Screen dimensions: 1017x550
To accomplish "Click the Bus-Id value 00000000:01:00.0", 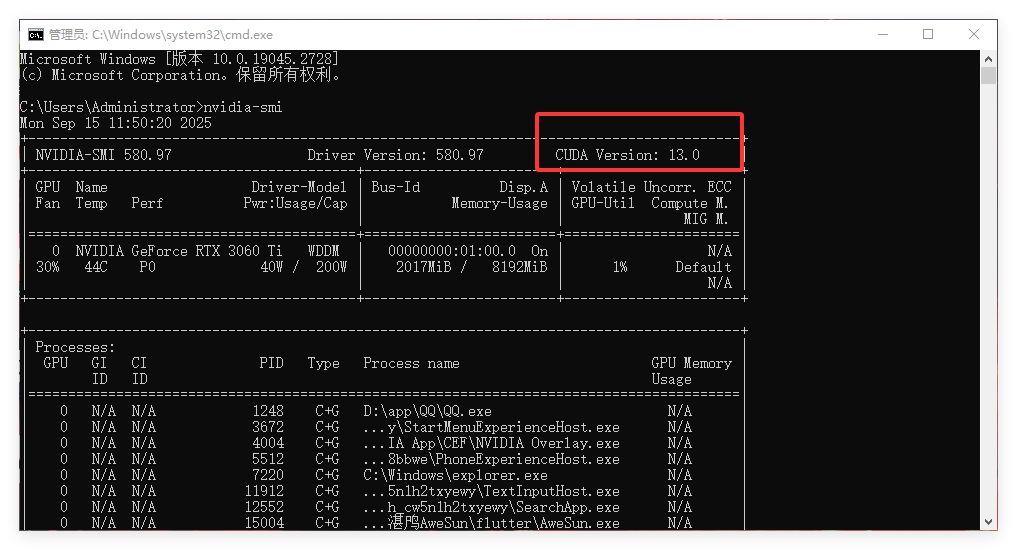I will tap(452, 251).
